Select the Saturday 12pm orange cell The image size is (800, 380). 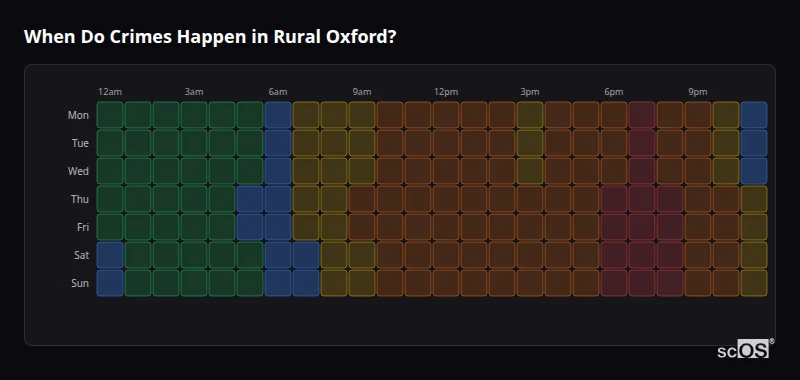coord(446,255)
